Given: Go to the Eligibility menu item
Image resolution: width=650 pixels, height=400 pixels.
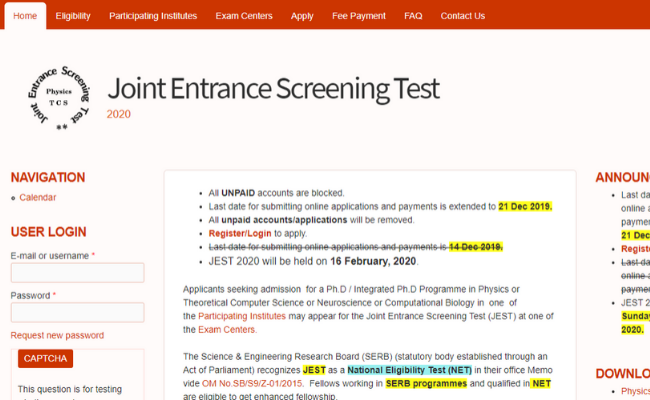Looking at the screenshot, I should (x=73, y=16).
